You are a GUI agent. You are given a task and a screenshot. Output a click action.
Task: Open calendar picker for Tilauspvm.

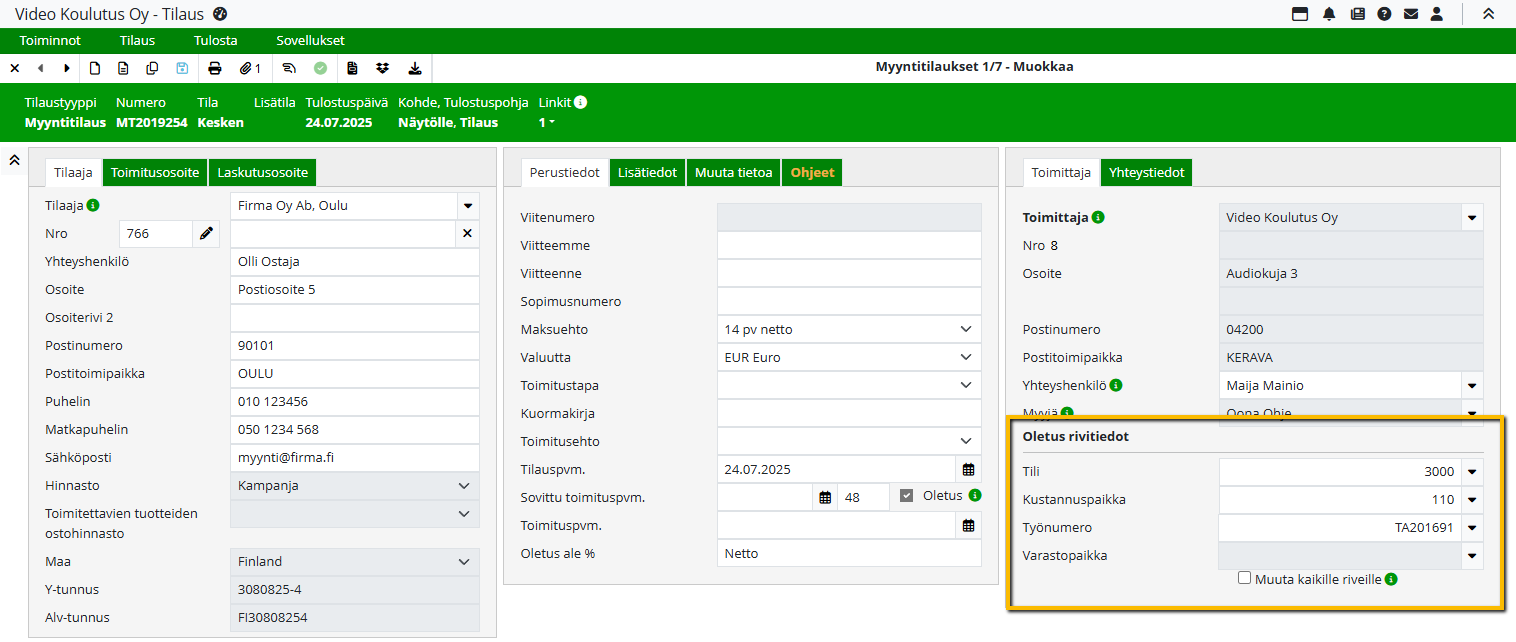point(968,469)
